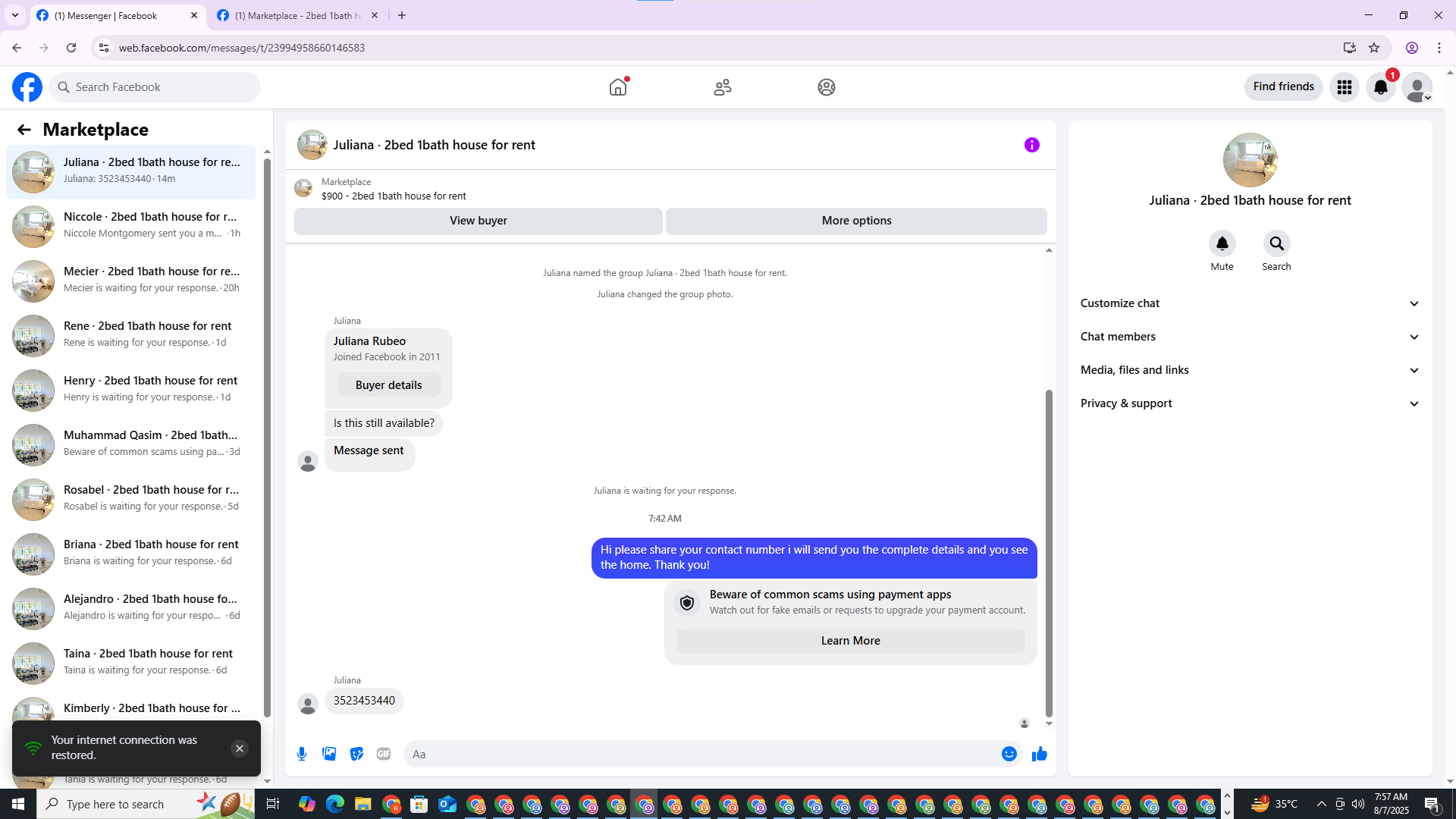Open the notifications bell
This screenshot has width=1456, height=819.
(x=1381, y=87)
